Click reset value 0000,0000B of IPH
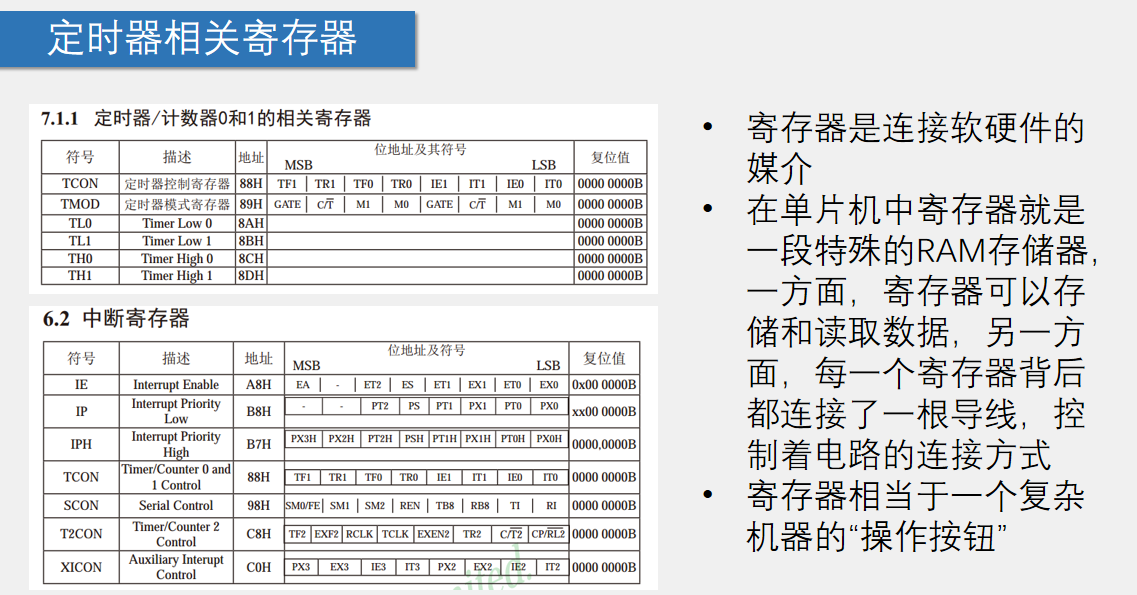The image size is (1137, 595). pos(604,444)
